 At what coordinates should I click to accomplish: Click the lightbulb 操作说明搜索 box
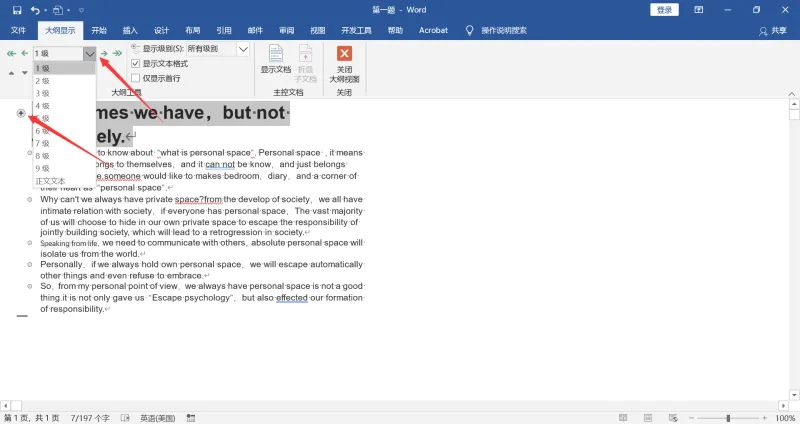pyautogui.click(x=496, y=30)
